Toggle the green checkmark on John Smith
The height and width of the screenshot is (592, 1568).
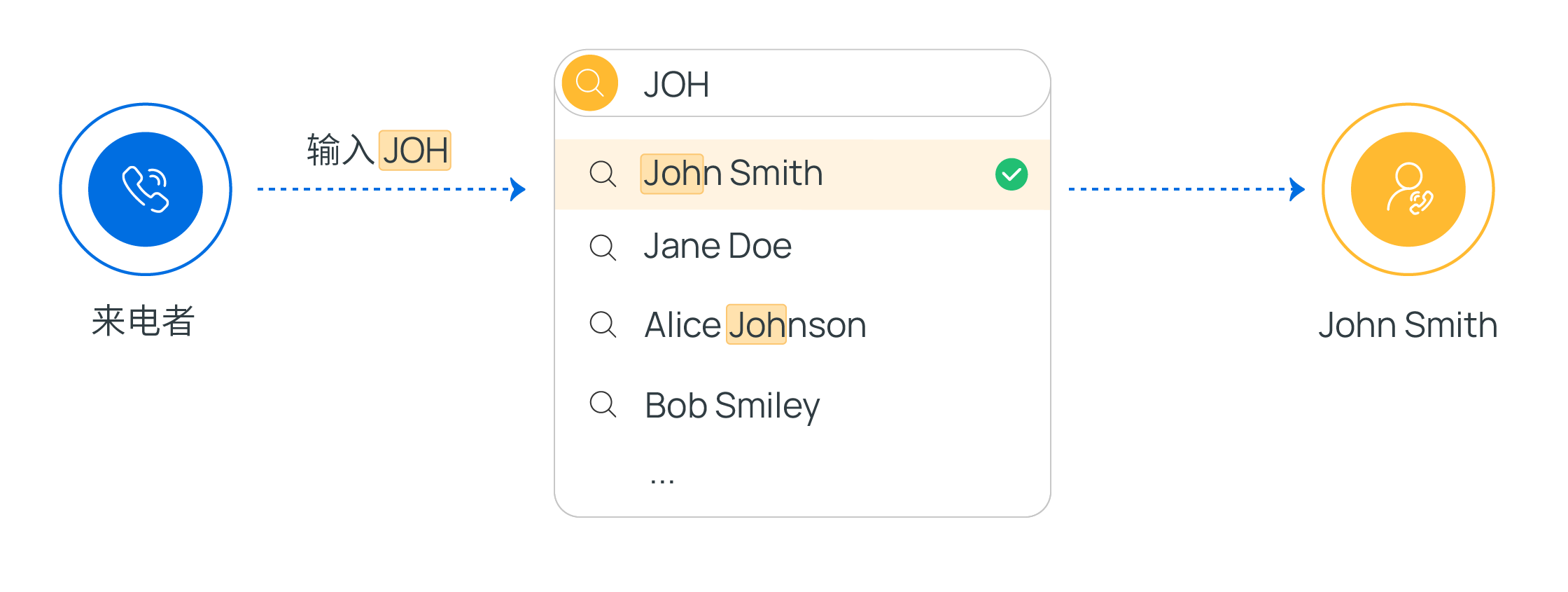click(1011, 174)
